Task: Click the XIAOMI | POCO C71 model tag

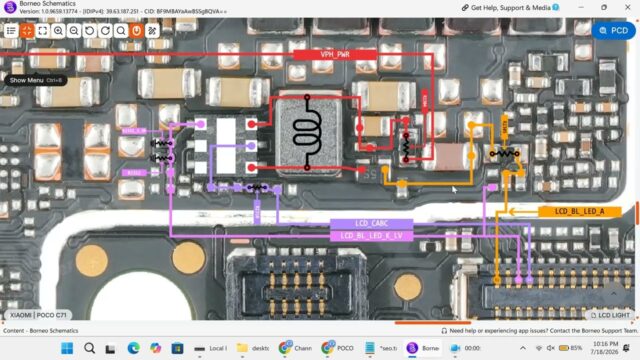Action: tap(38, 315)
